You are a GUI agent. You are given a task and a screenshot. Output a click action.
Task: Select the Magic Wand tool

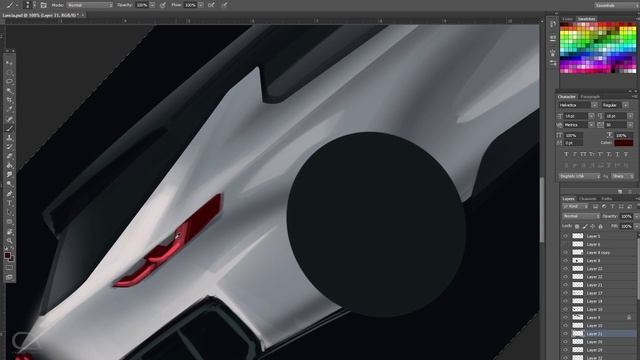9,91
